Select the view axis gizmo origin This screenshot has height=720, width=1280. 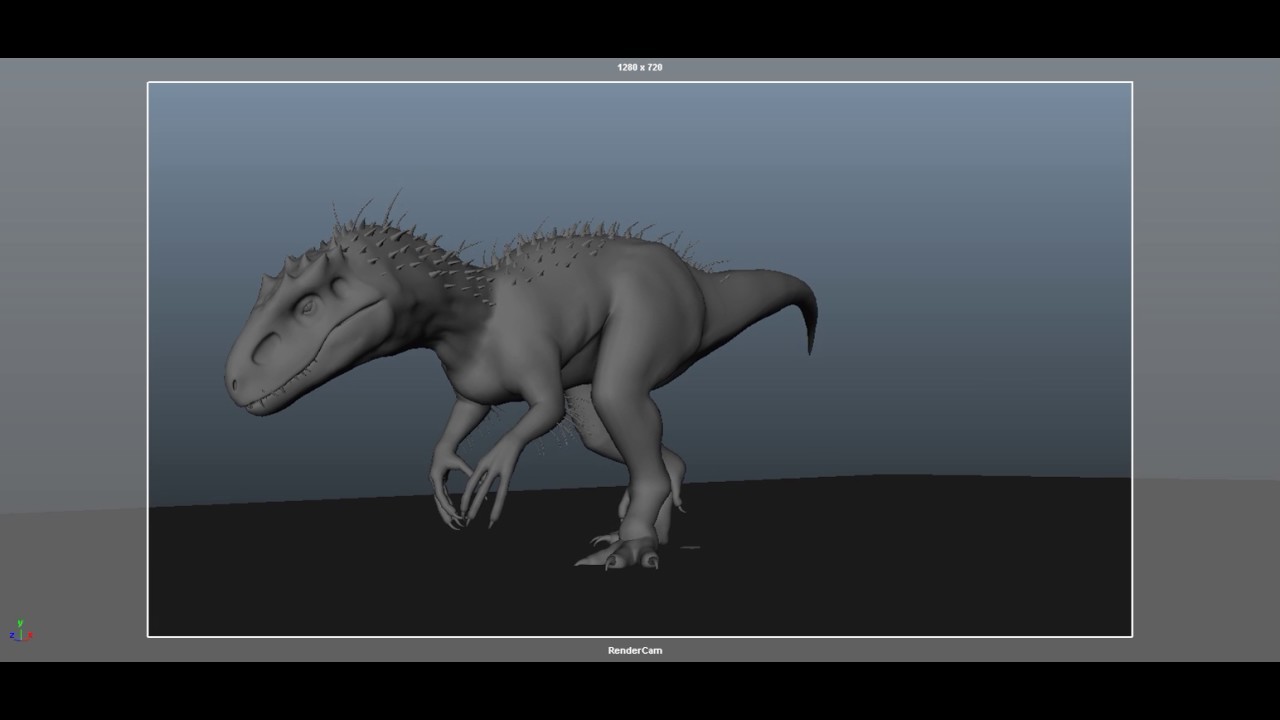[x=21, y=640]
